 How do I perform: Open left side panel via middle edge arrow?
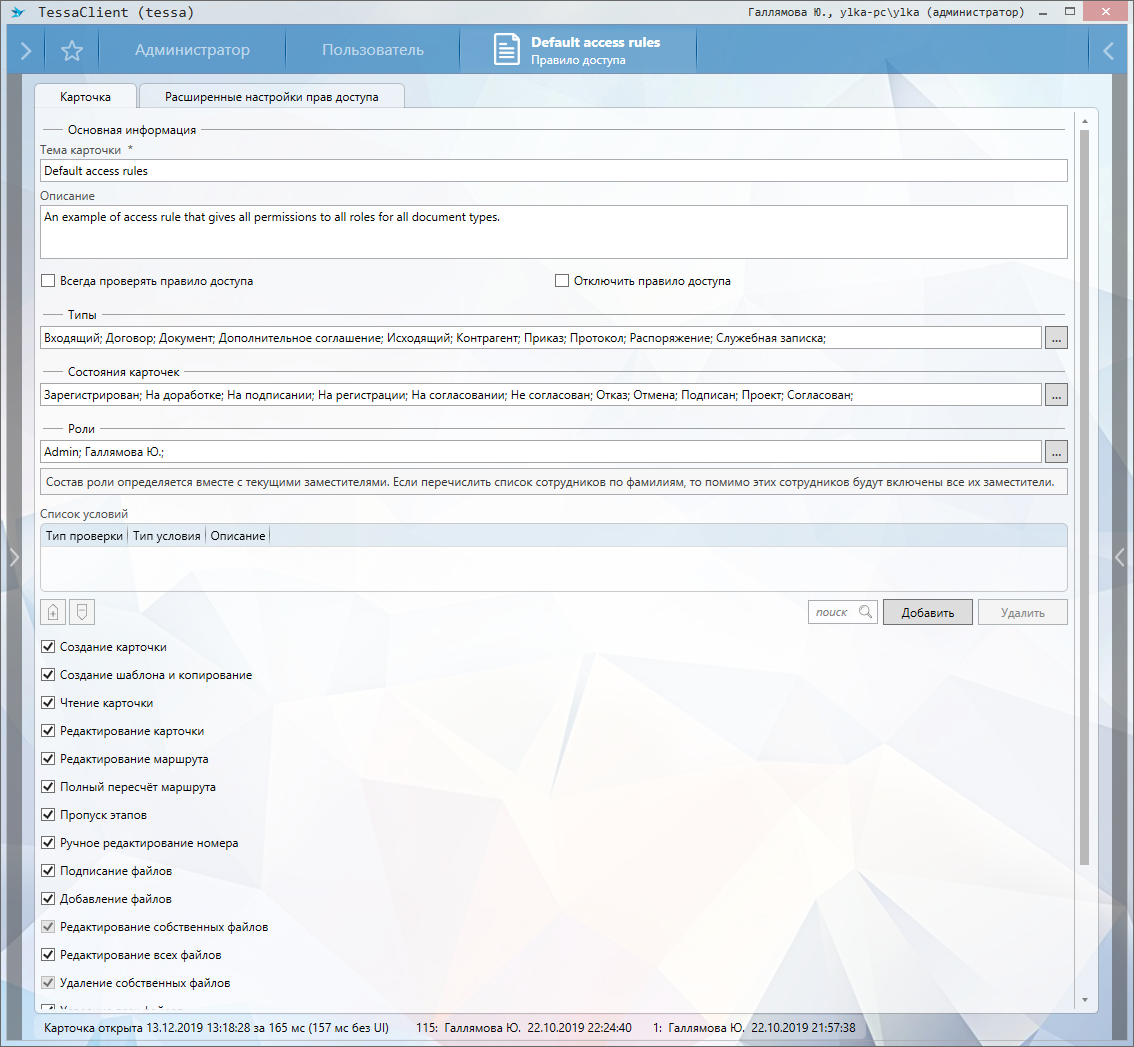[x=13, y=557]
